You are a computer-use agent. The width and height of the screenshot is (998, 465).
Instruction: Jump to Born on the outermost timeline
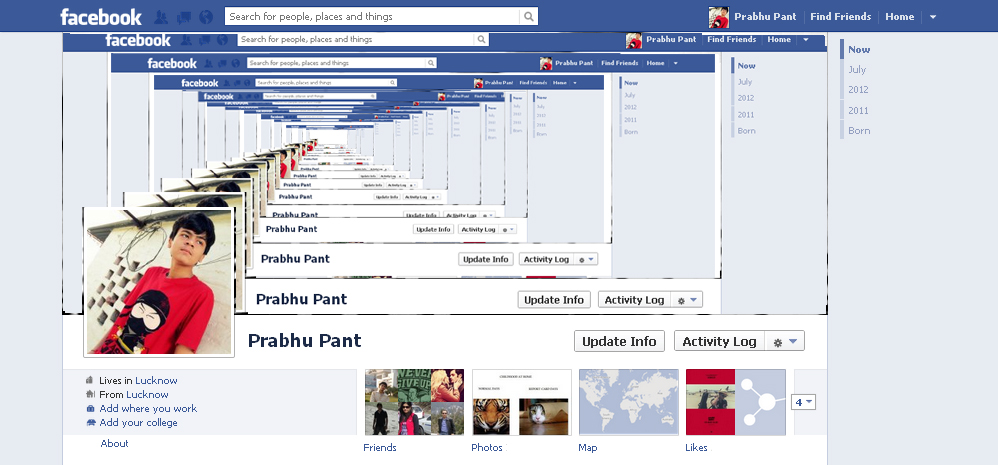859,130
